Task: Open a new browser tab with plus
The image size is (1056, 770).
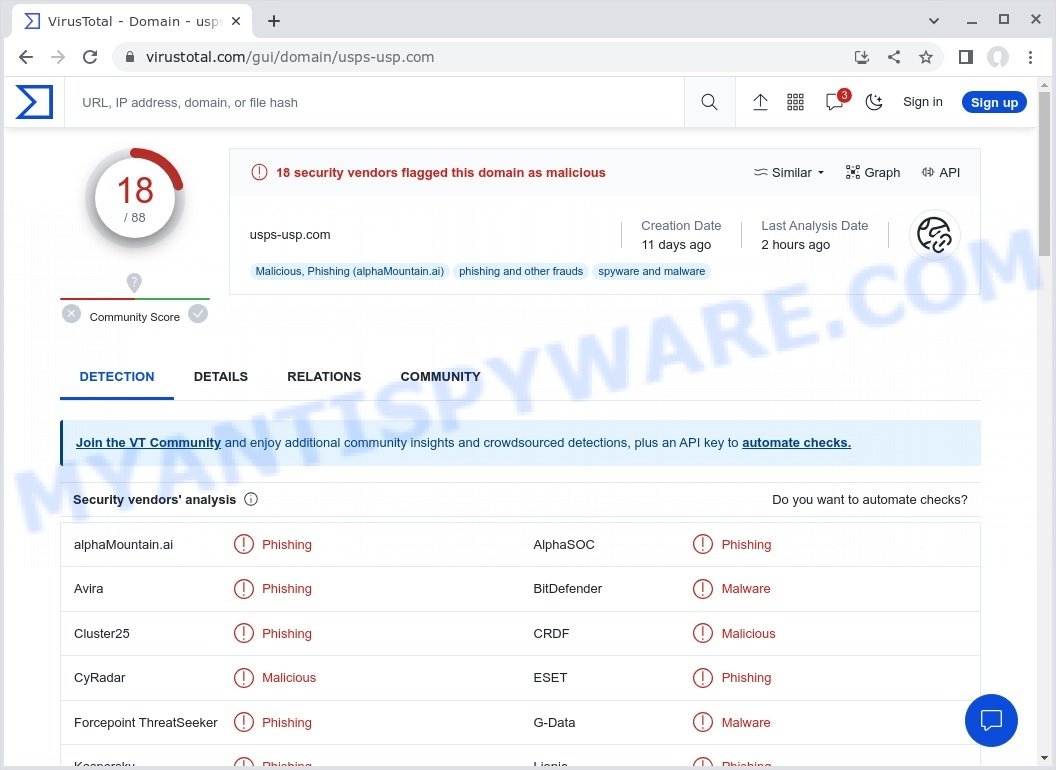Action: pos(274,21)
